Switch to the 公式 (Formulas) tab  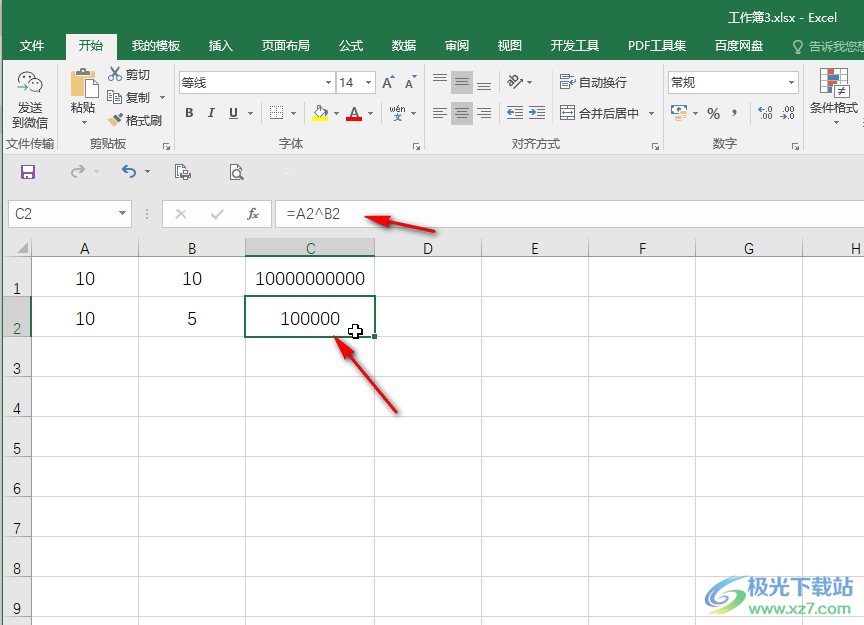point(351,46)
